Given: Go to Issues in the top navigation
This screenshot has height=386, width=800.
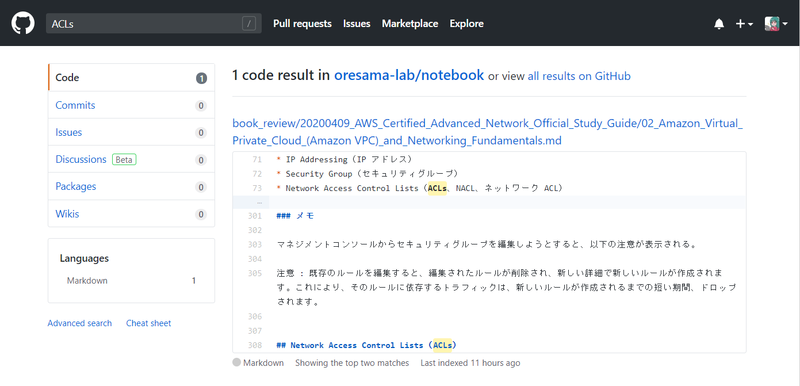Looking at the screenshot, I should (x=357, y=23).
